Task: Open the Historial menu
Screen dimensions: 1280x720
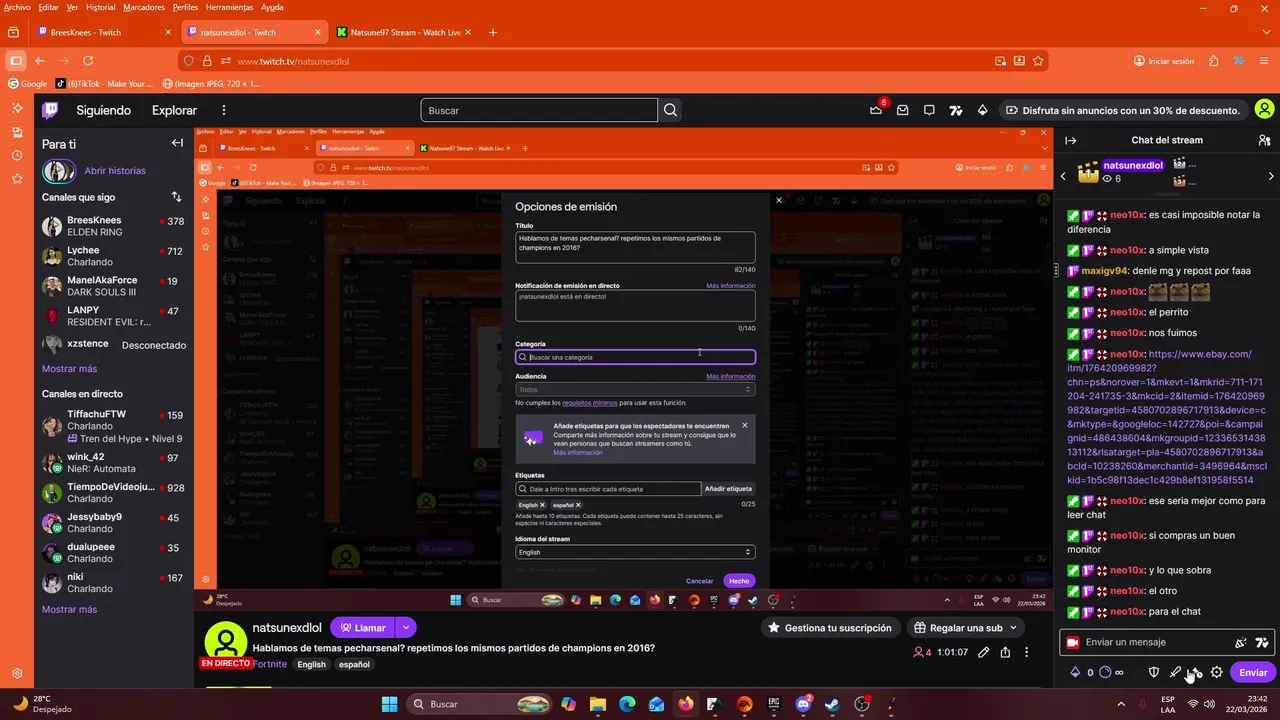Action: (100, 7)
